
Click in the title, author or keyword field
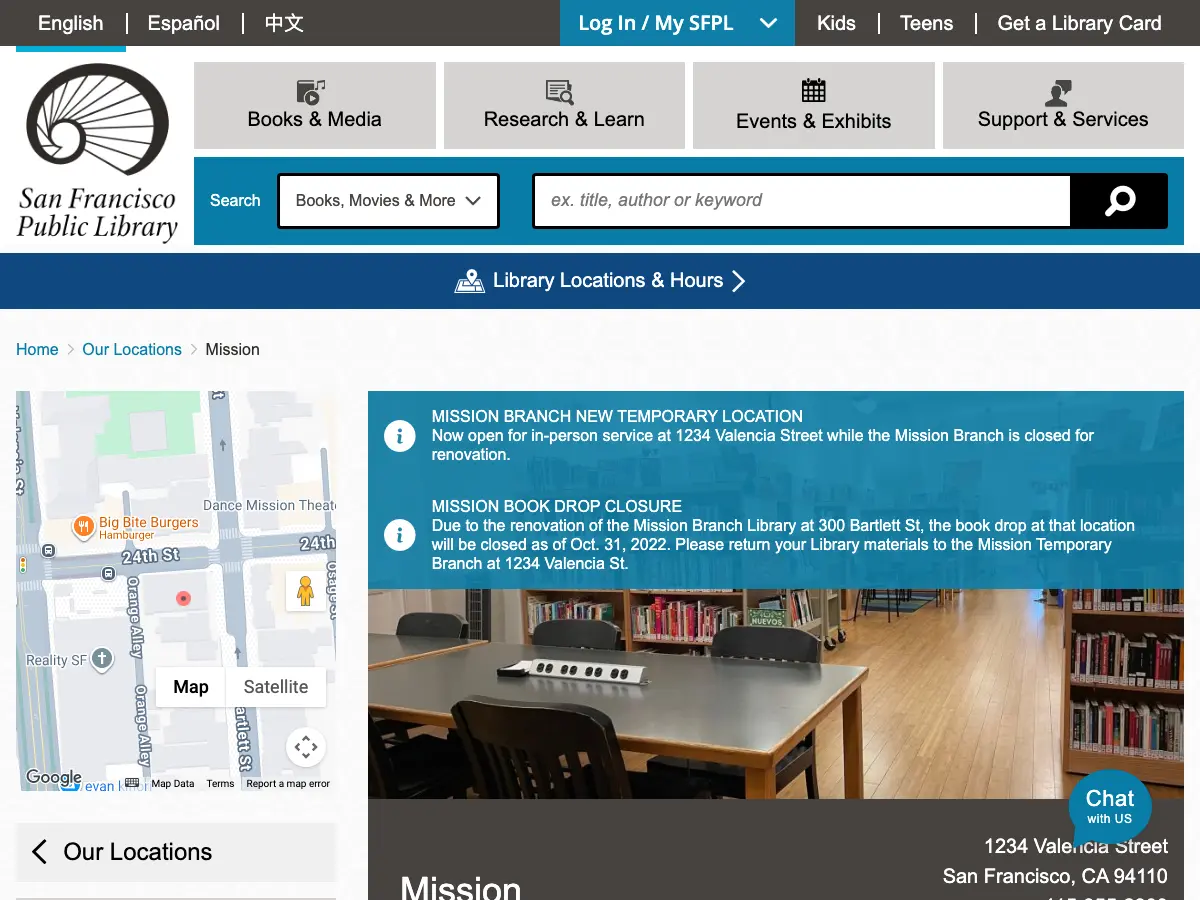(x=802, y=201)
